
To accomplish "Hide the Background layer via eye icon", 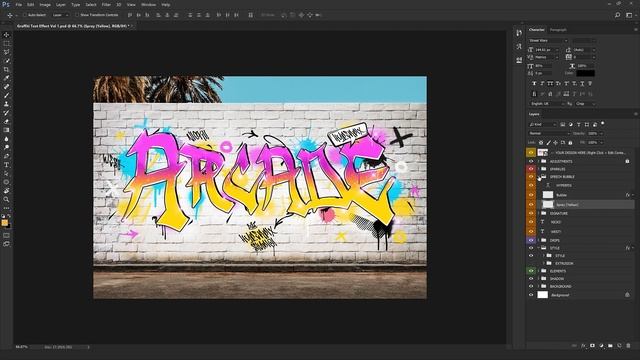I will 531,295.
